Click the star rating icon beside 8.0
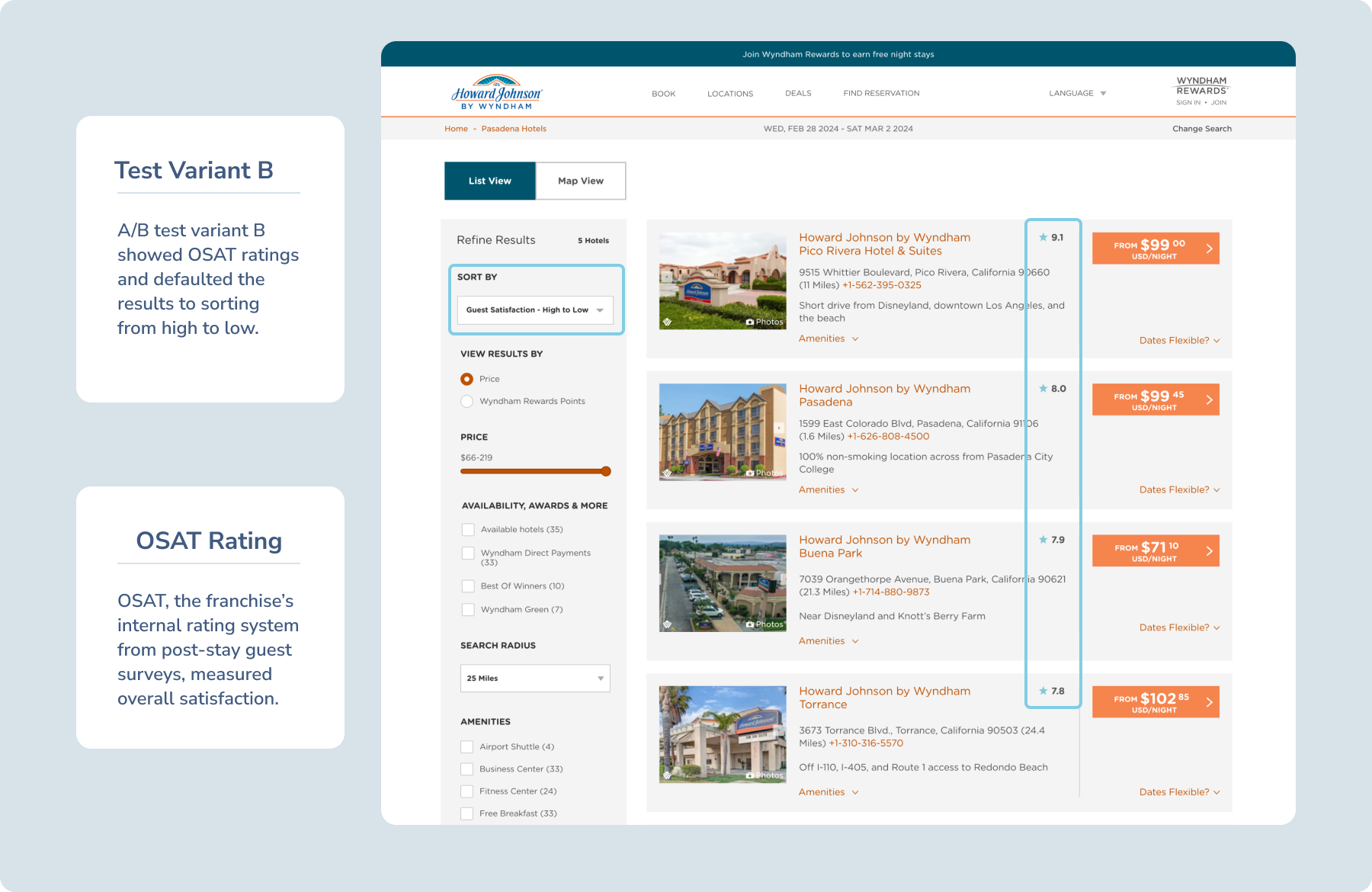This screenshot has height=892, width=1372. point(1043,388)
